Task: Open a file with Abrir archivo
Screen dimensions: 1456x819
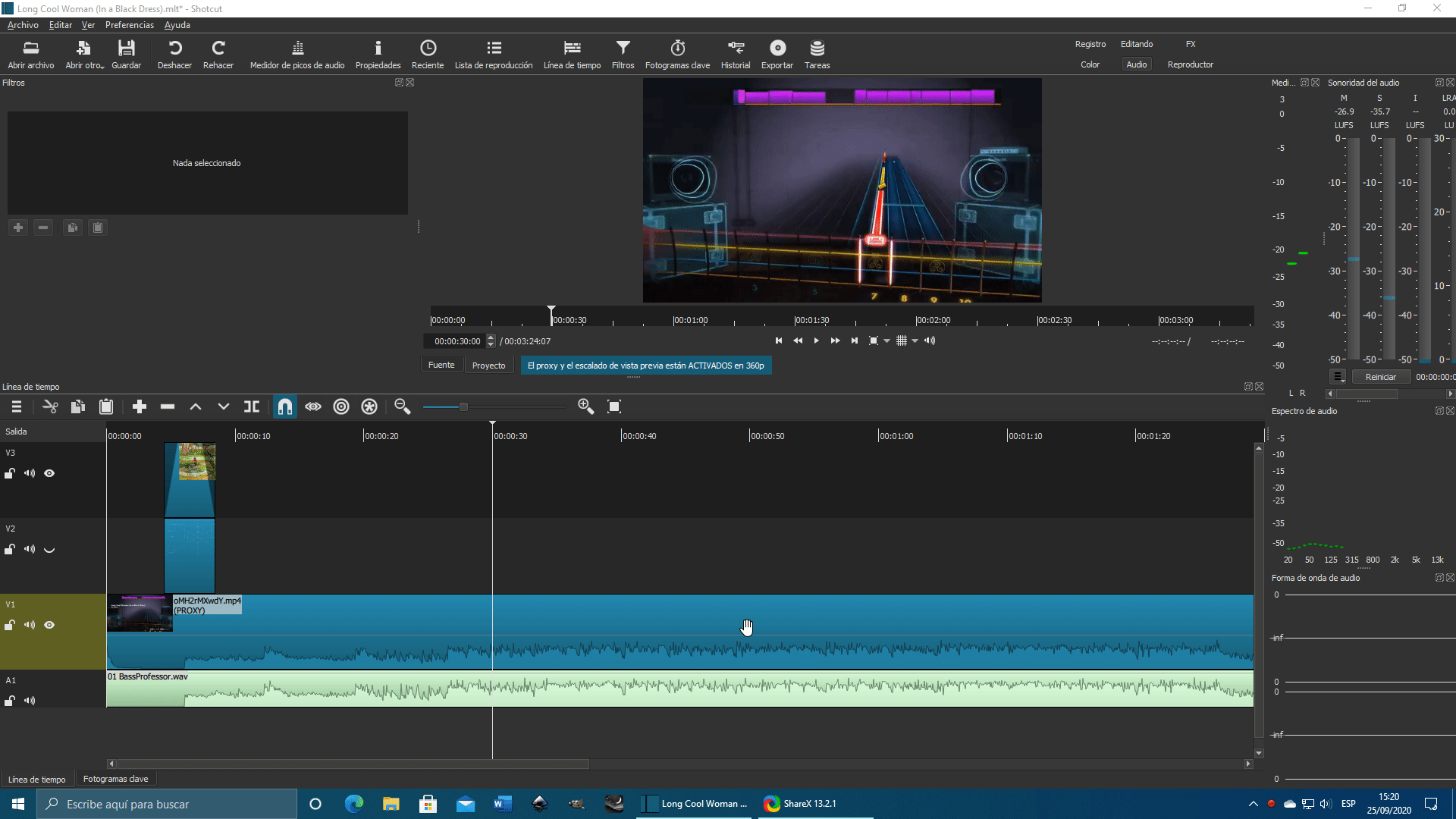Action: [x=31, y=55]
